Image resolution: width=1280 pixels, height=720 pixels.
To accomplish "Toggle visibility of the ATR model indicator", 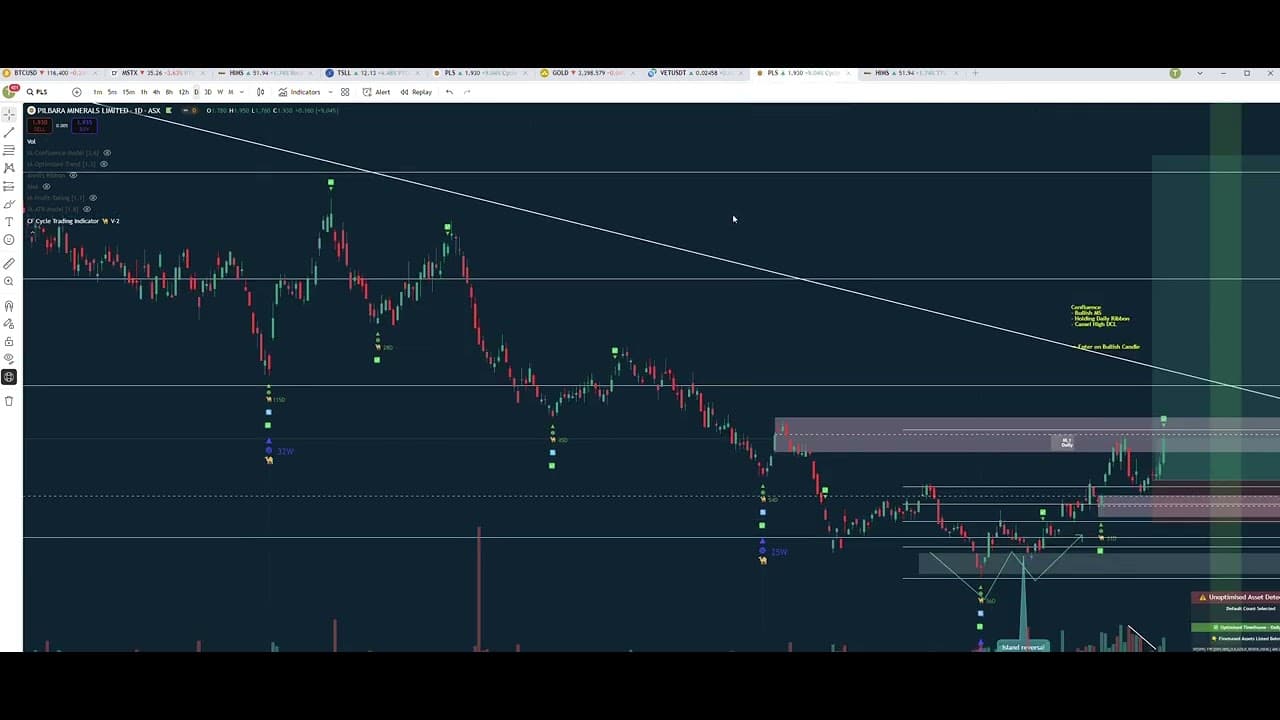I will click(x=87, y=209).
